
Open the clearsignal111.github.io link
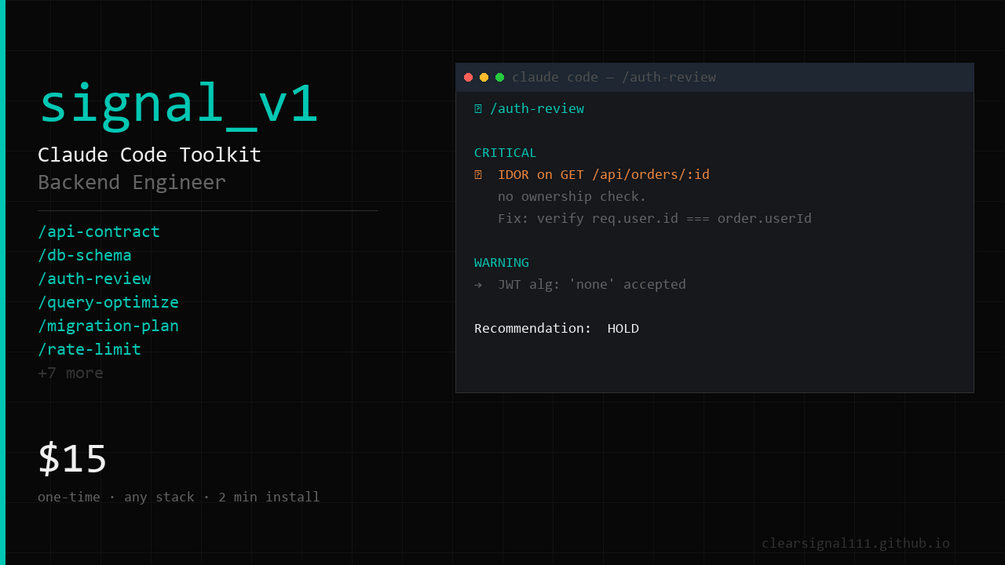(x=856, y=544)
